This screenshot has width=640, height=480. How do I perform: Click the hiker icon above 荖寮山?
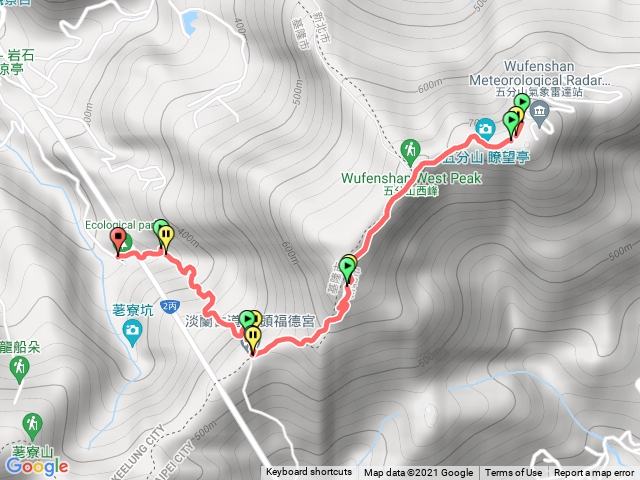[32, 427]
